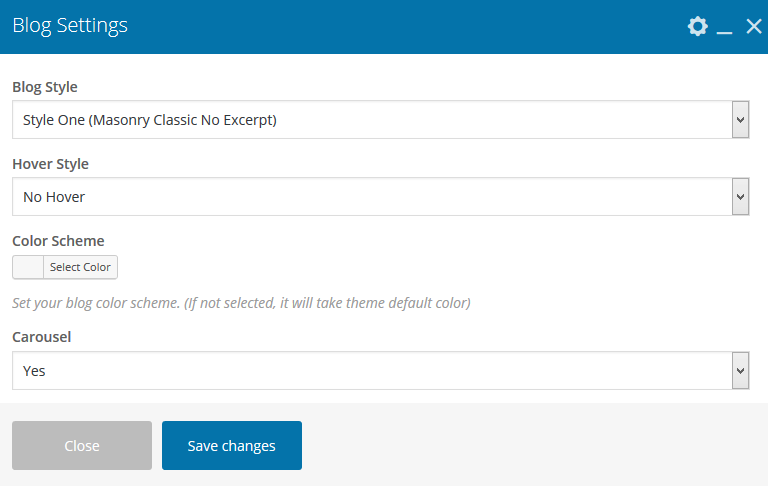Click the Save changes button

tap(232, 446)
